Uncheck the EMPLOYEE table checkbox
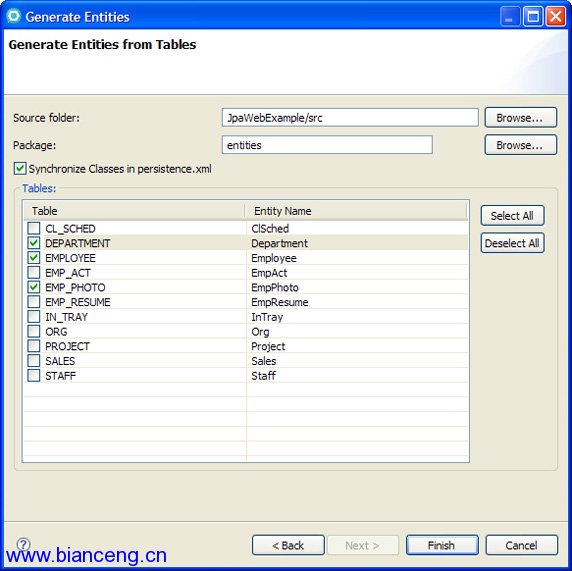The height and width of the screenshot is (571, 572). click(34, 258)
